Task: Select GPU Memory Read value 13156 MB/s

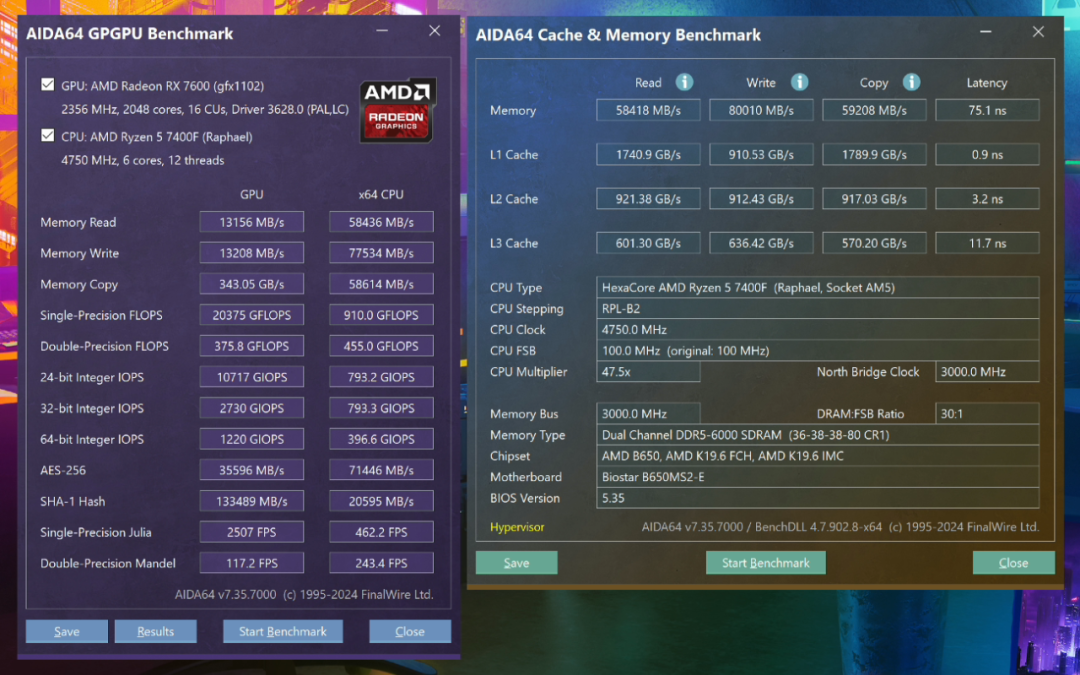Action: (x=251, y=222)
